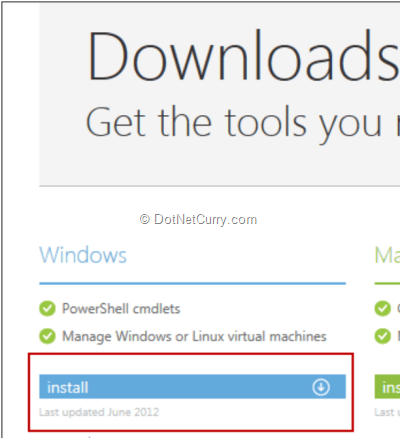This screenshot has height=438, width=400.
Task: Click the Get the tools you subtitle
Action: 243,124
